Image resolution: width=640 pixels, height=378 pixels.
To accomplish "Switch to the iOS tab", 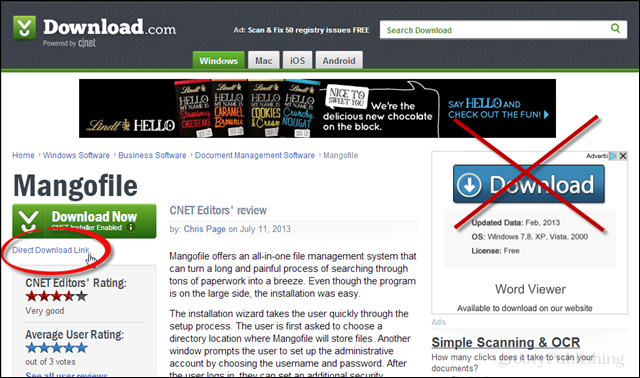I will (x=297, y=60).
